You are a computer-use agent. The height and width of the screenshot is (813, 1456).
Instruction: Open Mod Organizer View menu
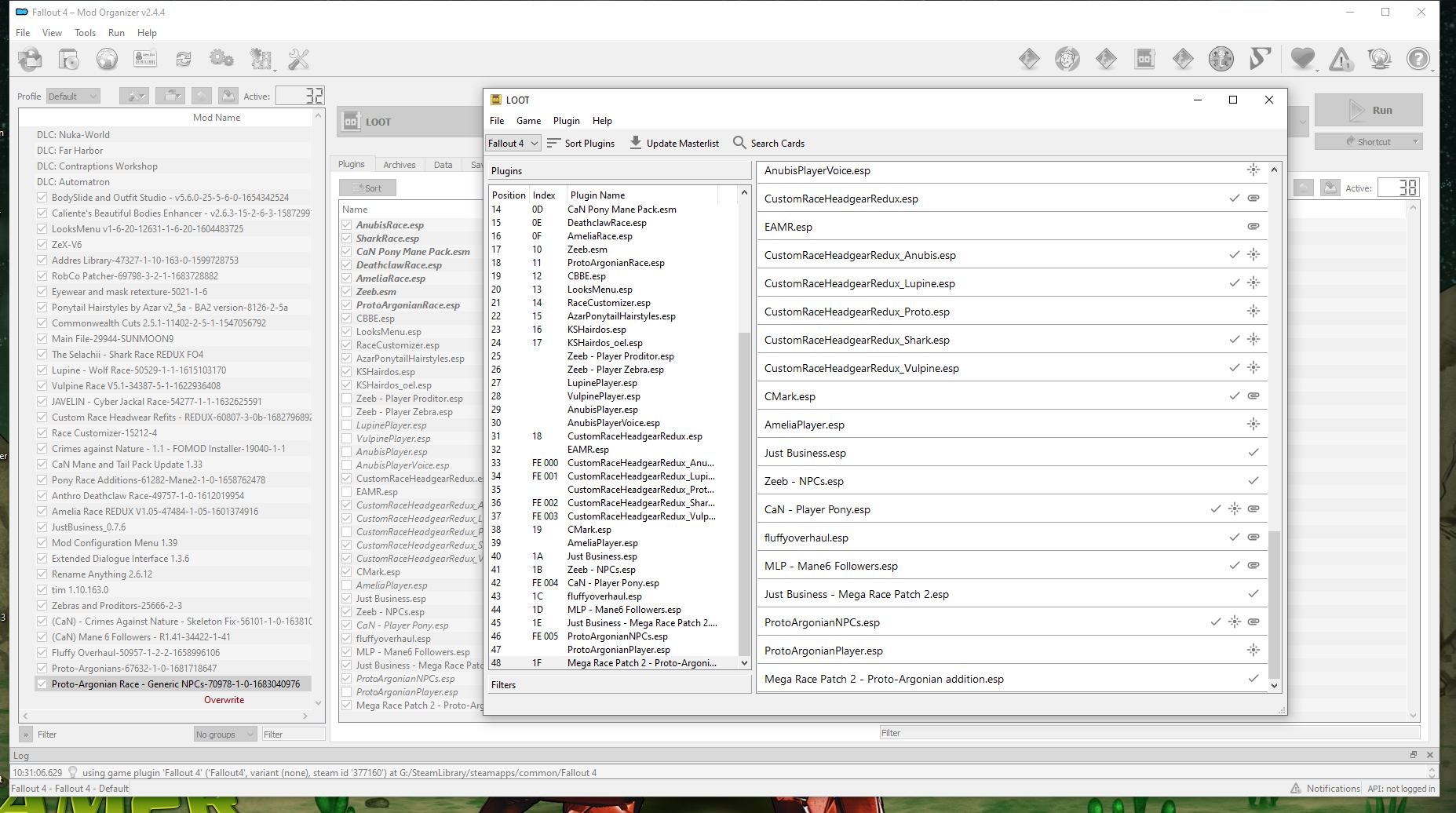pos(52,33)
